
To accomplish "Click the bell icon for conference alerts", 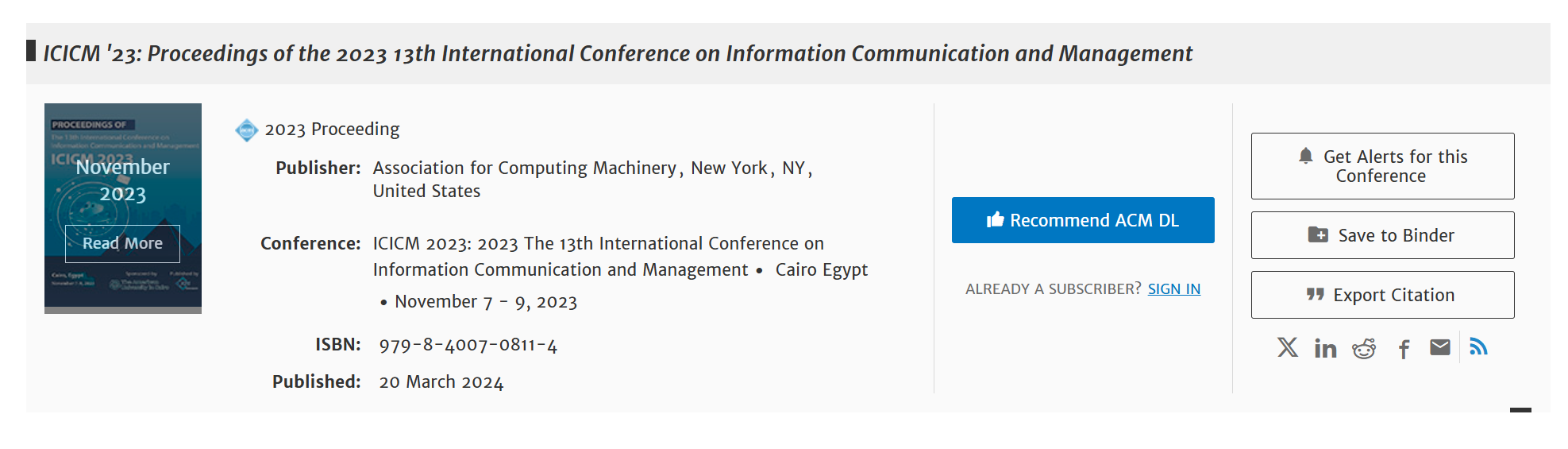I will coord(1306,156).
